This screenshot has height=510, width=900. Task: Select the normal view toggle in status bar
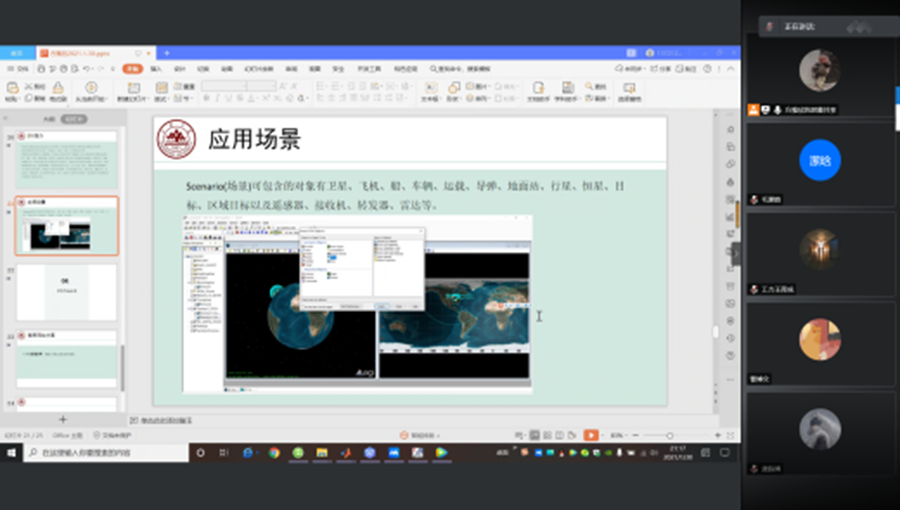536,435
